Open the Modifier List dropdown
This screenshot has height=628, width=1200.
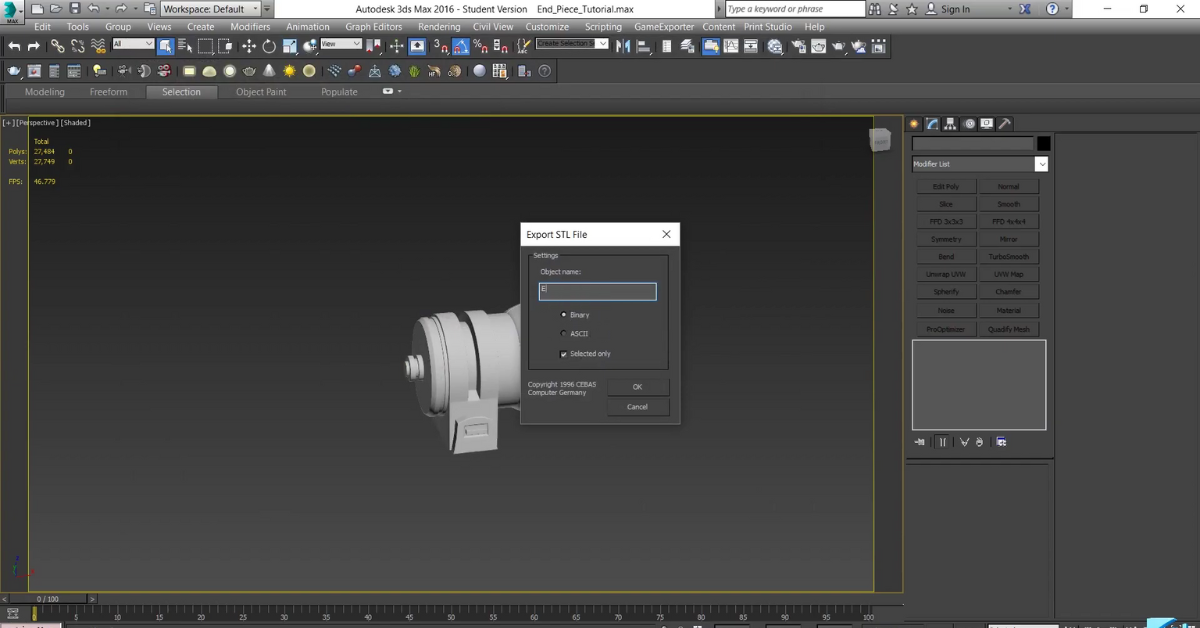click(x=1041, y=163)
